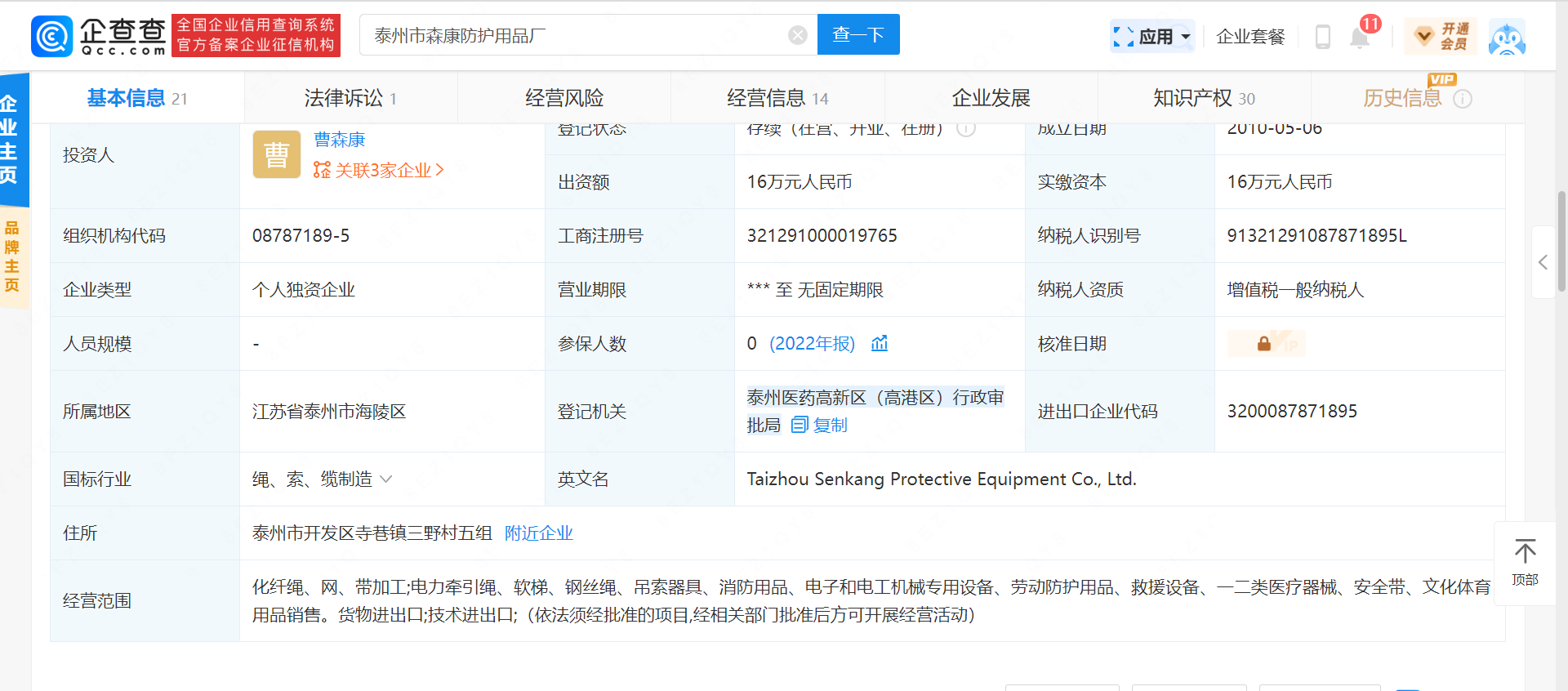1568x691 pixels.
Task: Click 开通会员 VIP button
Action: point(1442,36)
